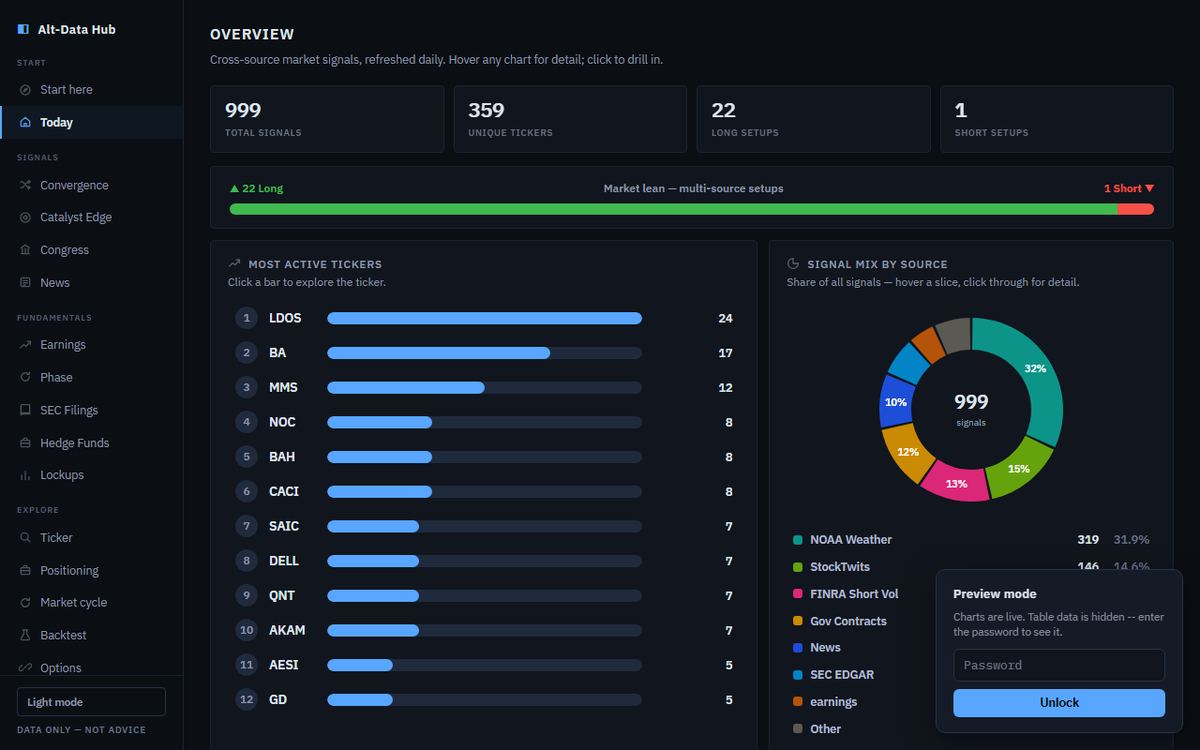Screen dimensions: 1200x750
Task: Click the Unlock button
Action: (1059, 703)
